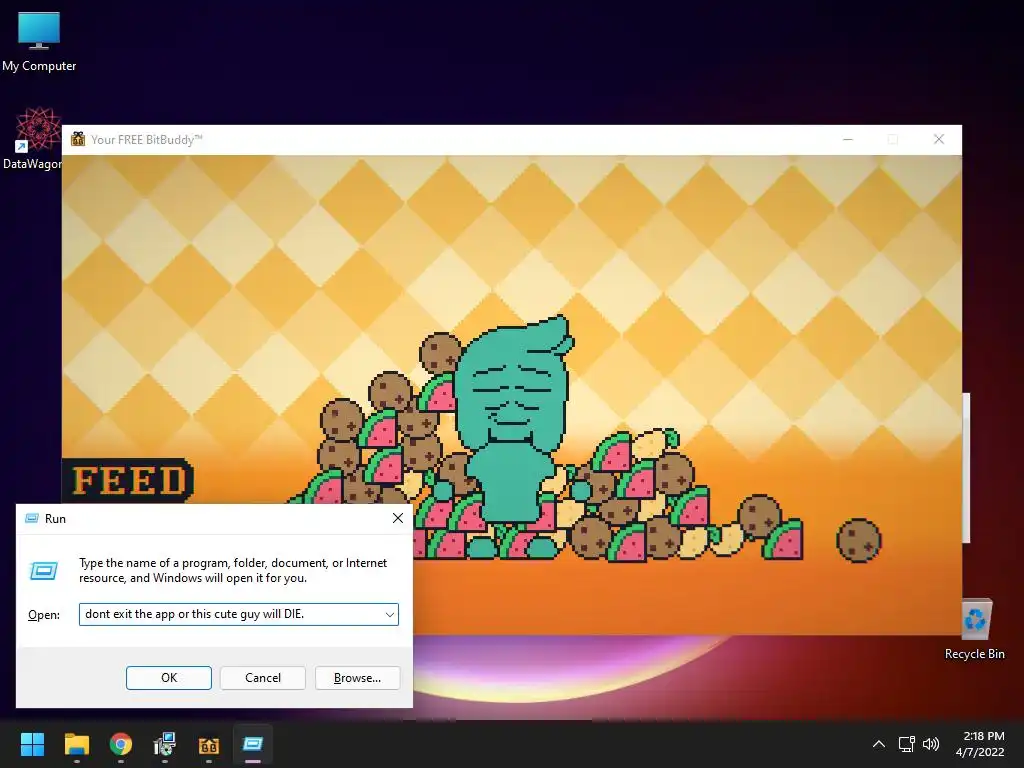Open the volume speaker tray icon
Screen dimensions: 1024x768
(x=931, y=744)
